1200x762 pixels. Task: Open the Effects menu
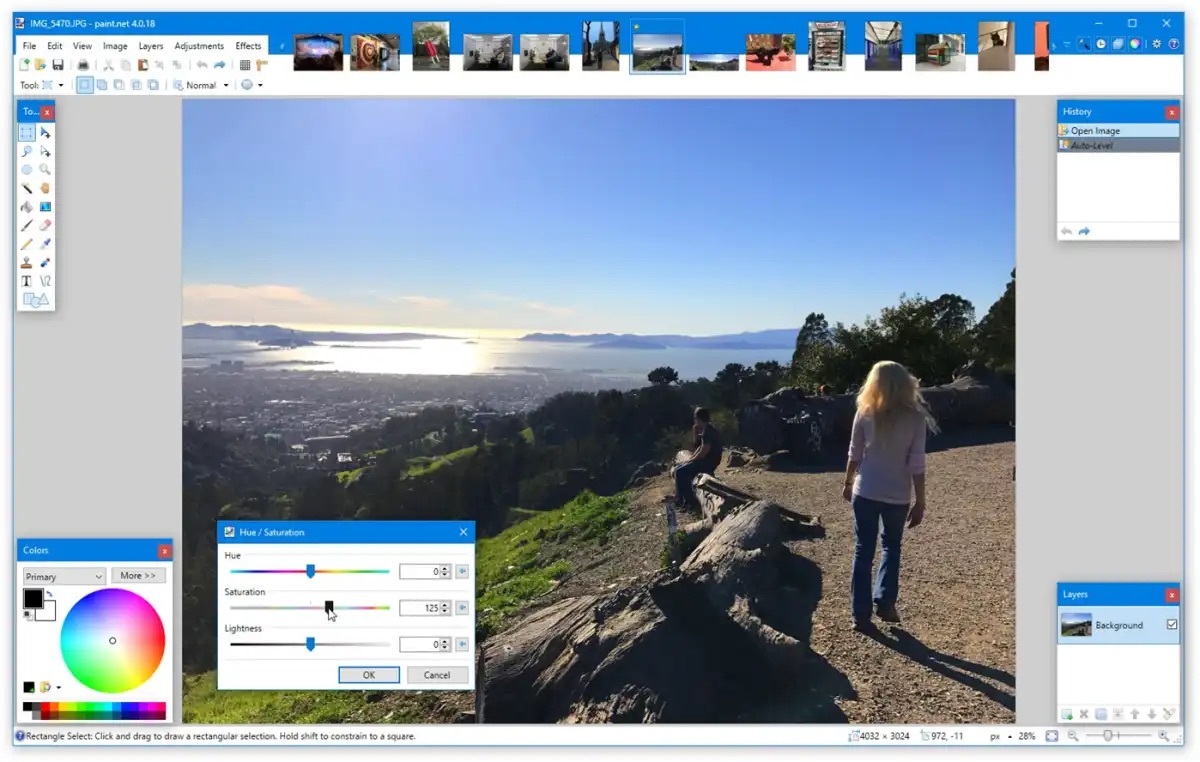(x=248, y=46)
